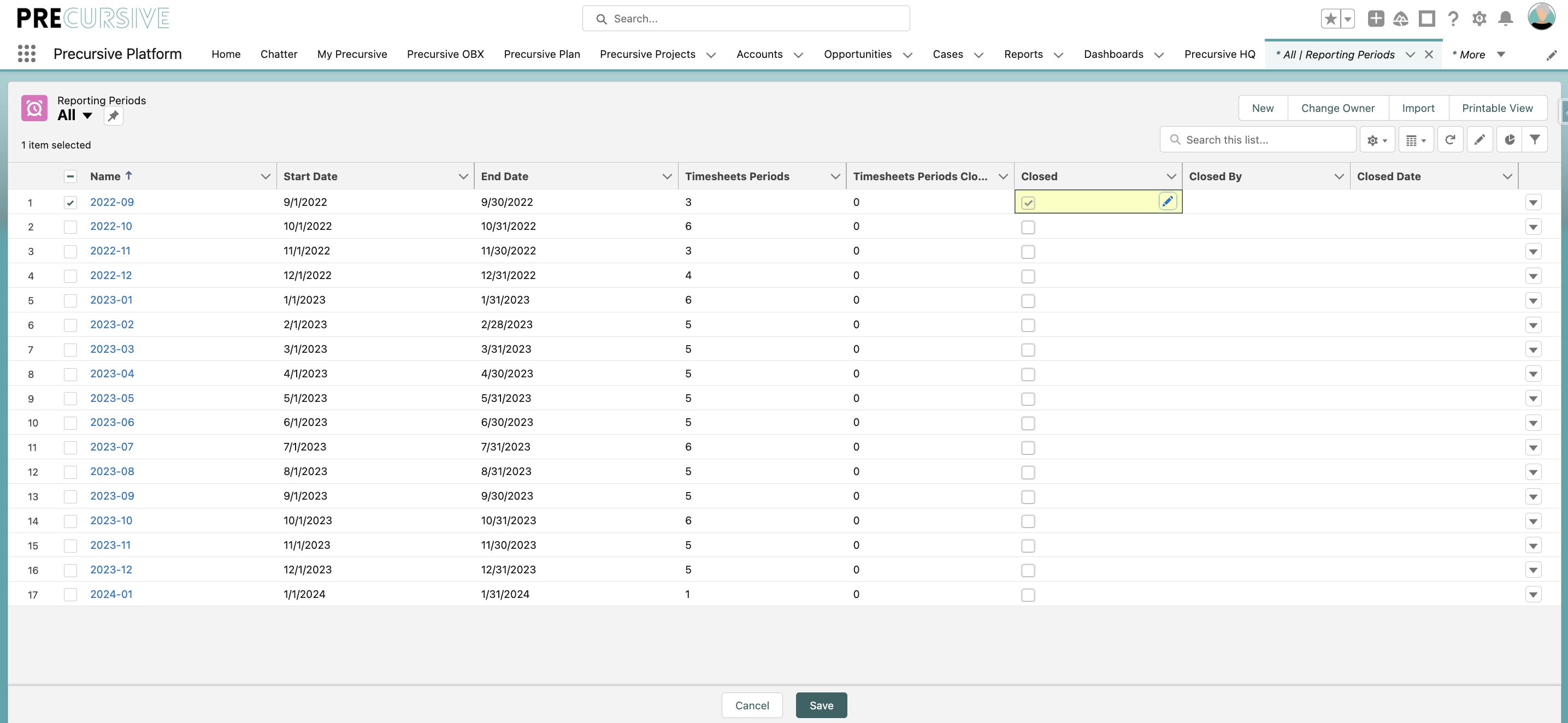
Task: Cancel the inline edits
Action: 752,705
